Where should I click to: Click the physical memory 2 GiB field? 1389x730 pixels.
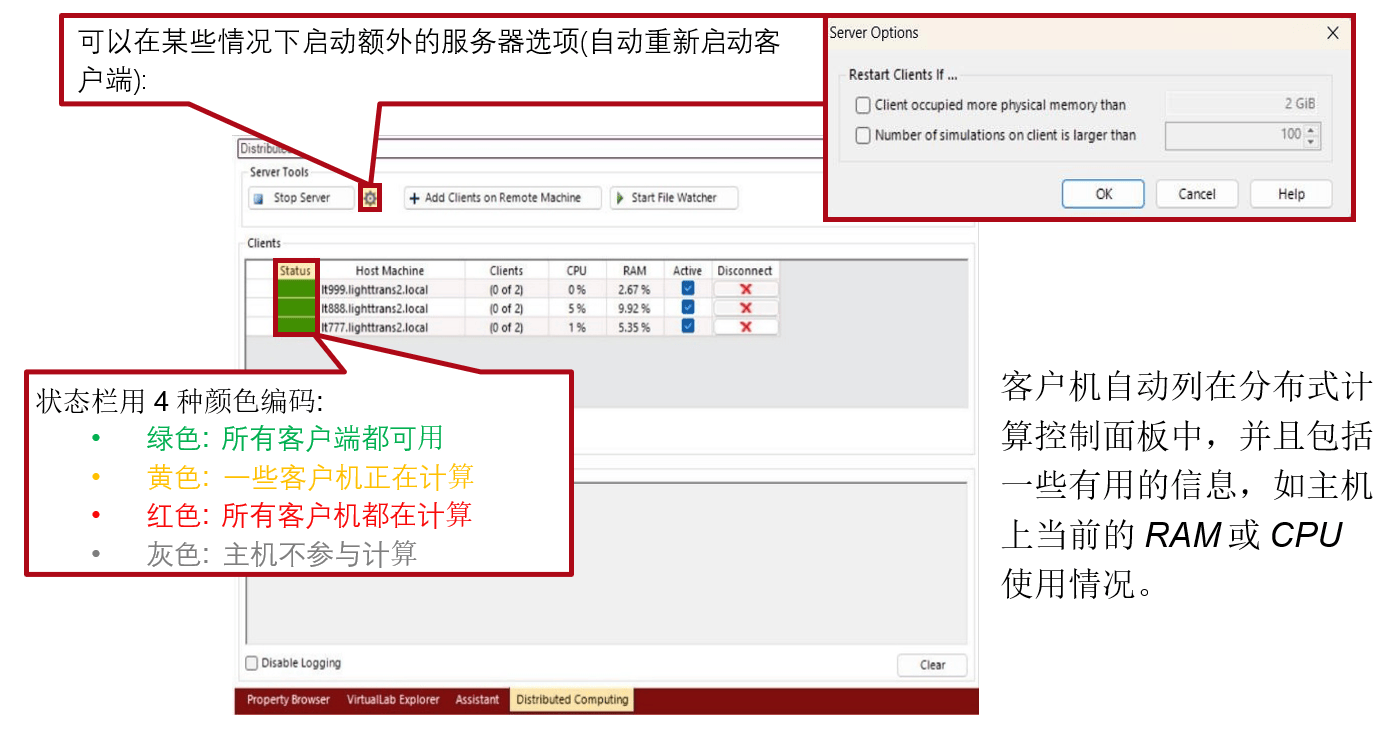(x=1243, y=104)
